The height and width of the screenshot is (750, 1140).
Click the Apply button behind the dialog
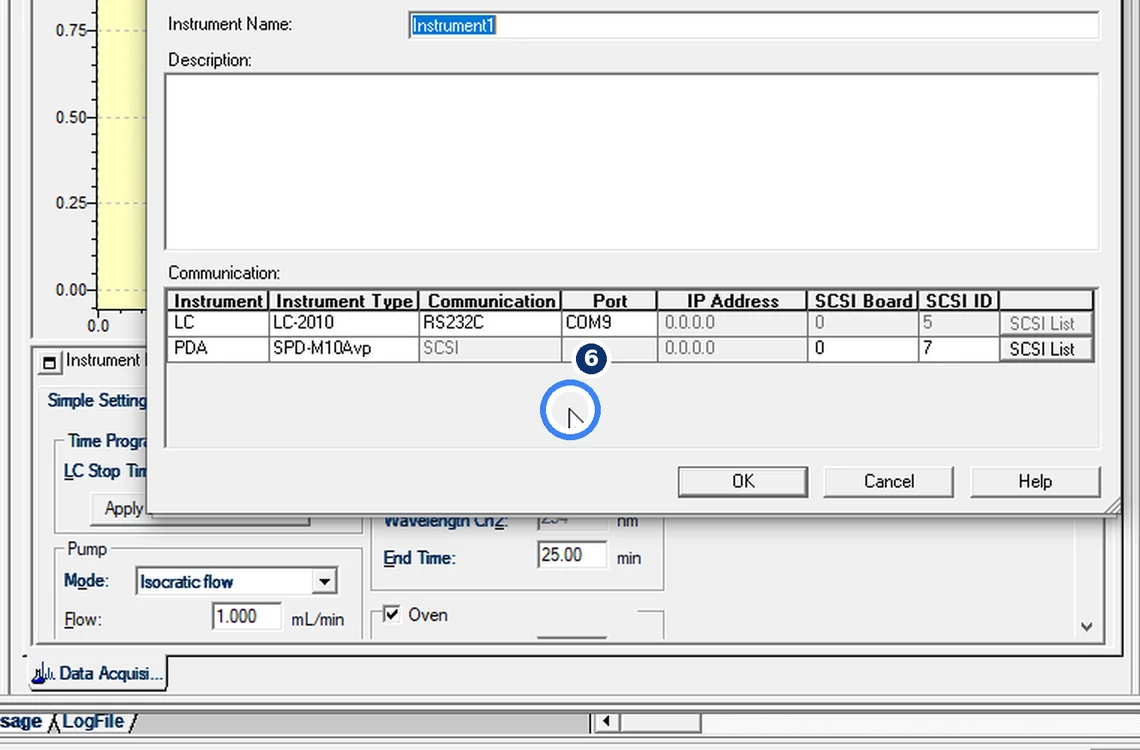(x=121, y=508)
